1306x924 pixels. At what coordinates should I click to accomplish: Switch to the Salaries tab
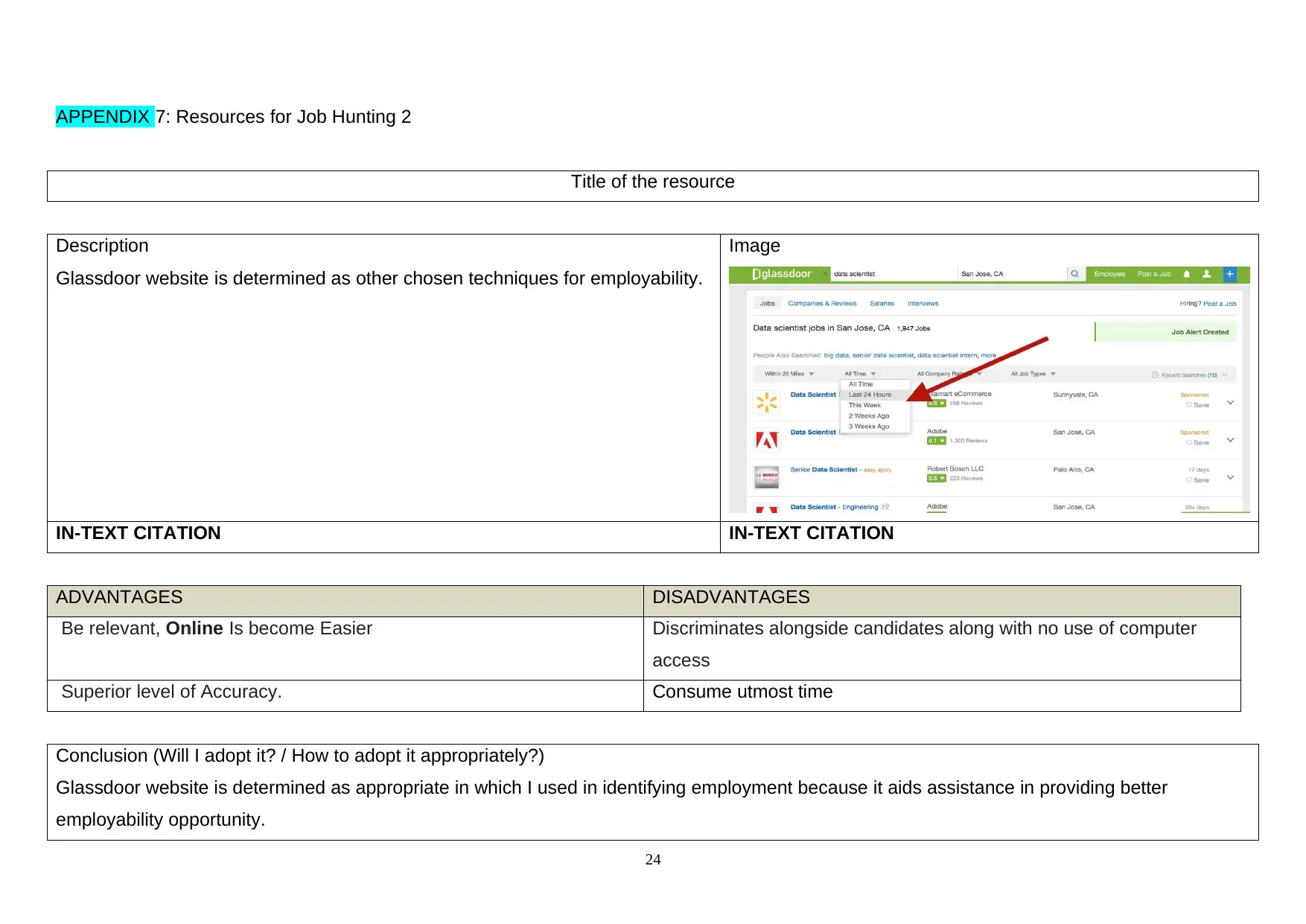tap(882, 303)
